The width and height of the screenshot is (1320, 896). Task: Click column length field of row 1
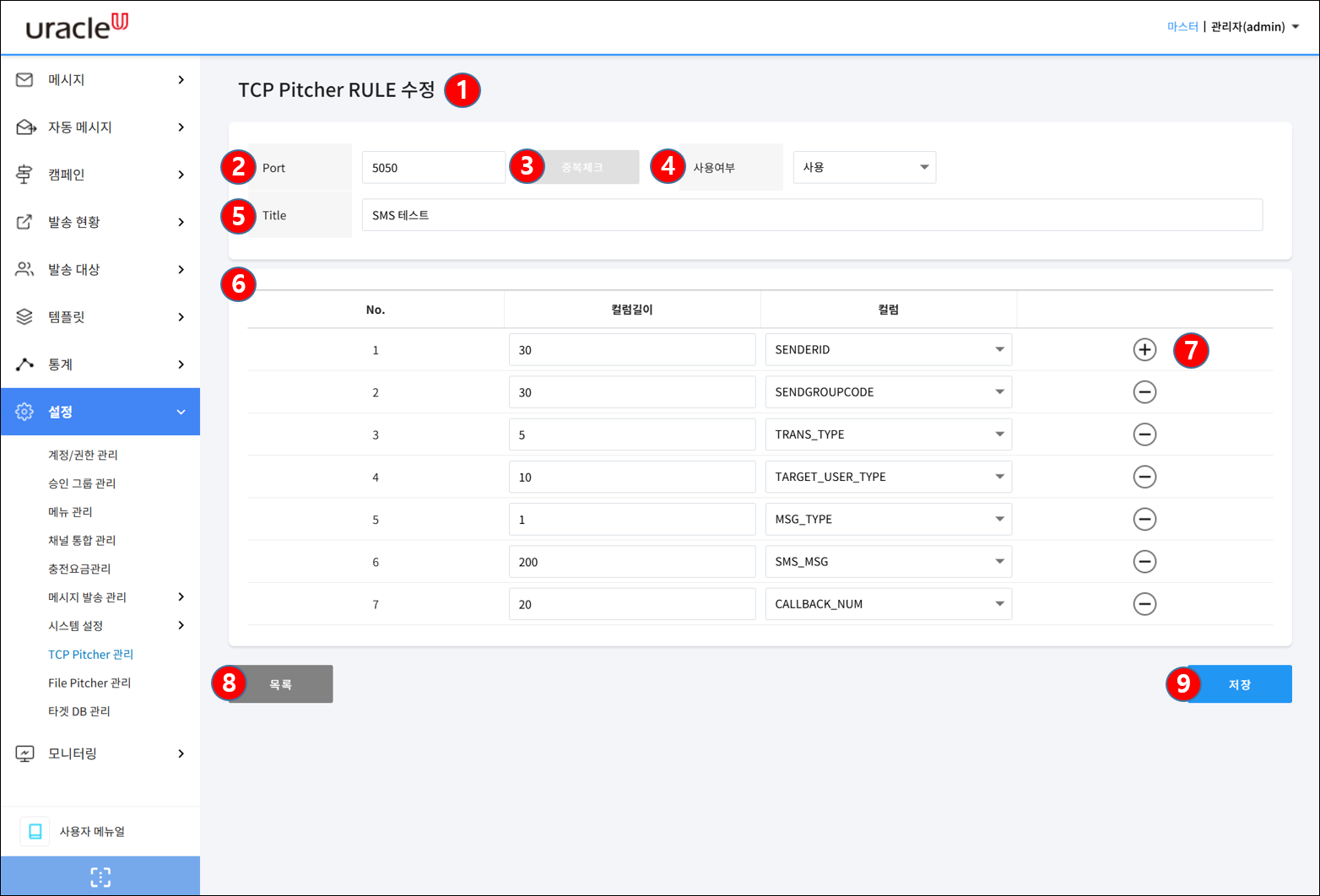[632, 349]
